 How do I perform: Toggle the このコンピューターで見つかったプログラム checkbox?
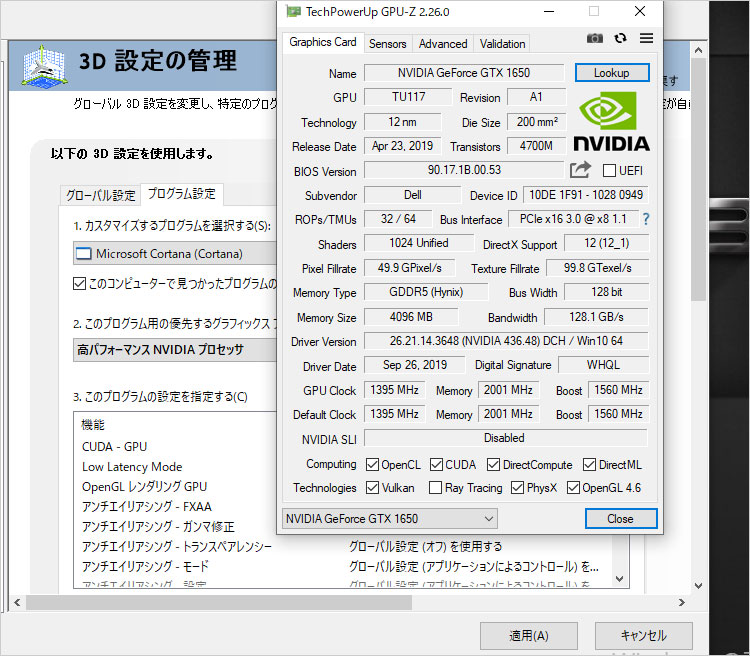pos(79,284)
